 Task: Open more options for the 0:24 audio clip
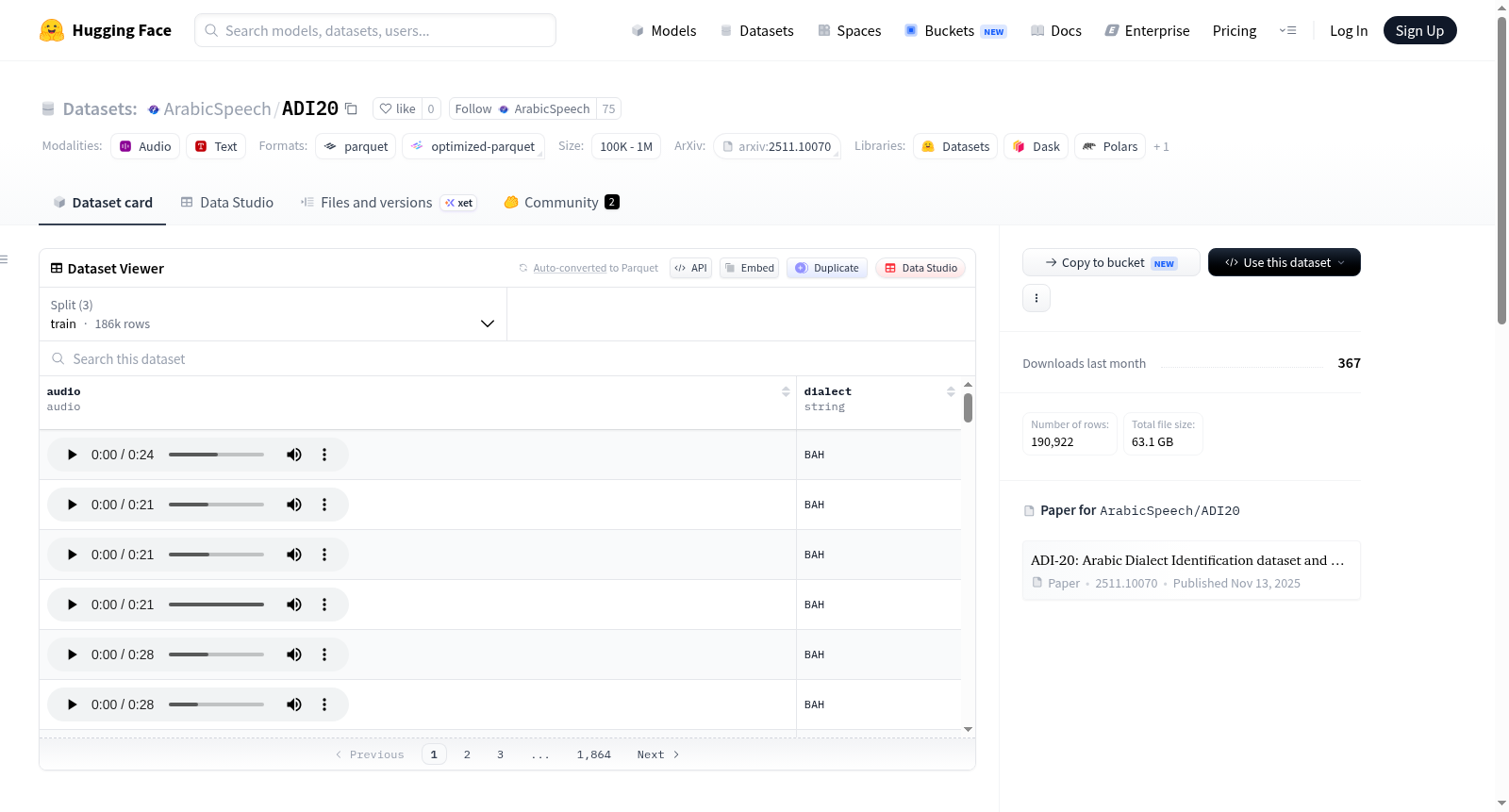(x=324, y=455)
